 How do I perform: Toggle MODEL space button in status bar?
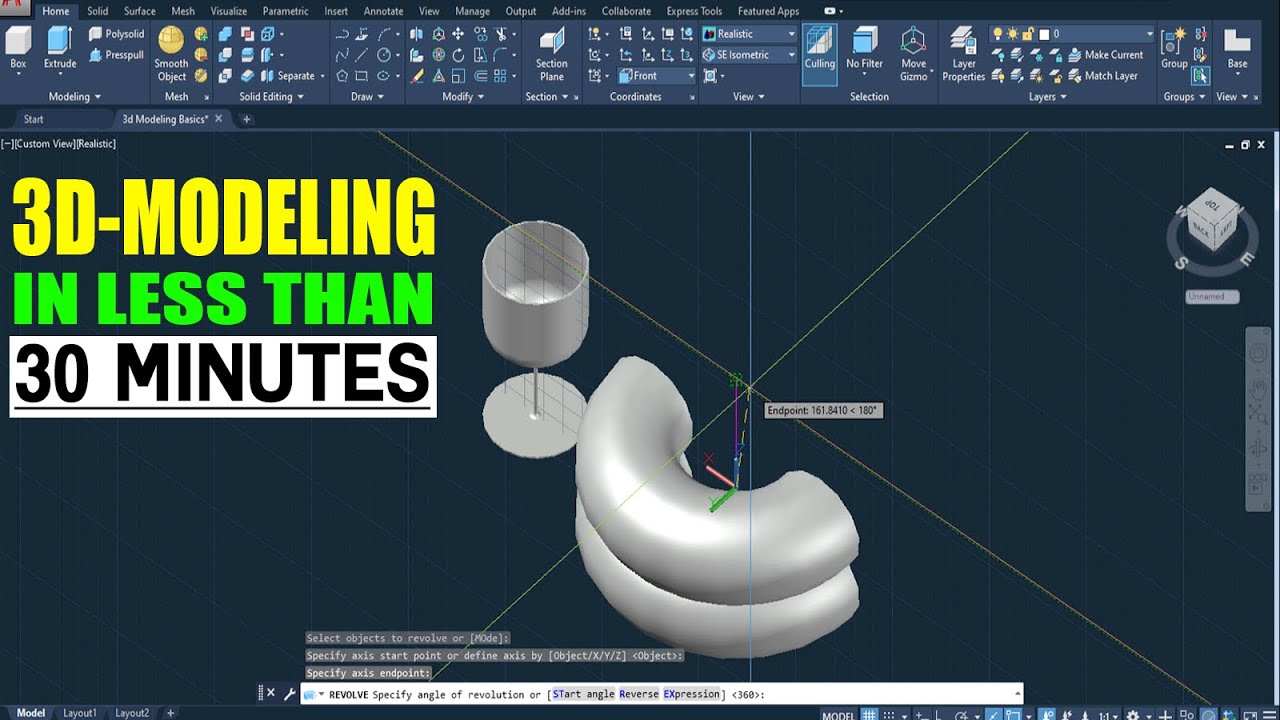point(838,715)
